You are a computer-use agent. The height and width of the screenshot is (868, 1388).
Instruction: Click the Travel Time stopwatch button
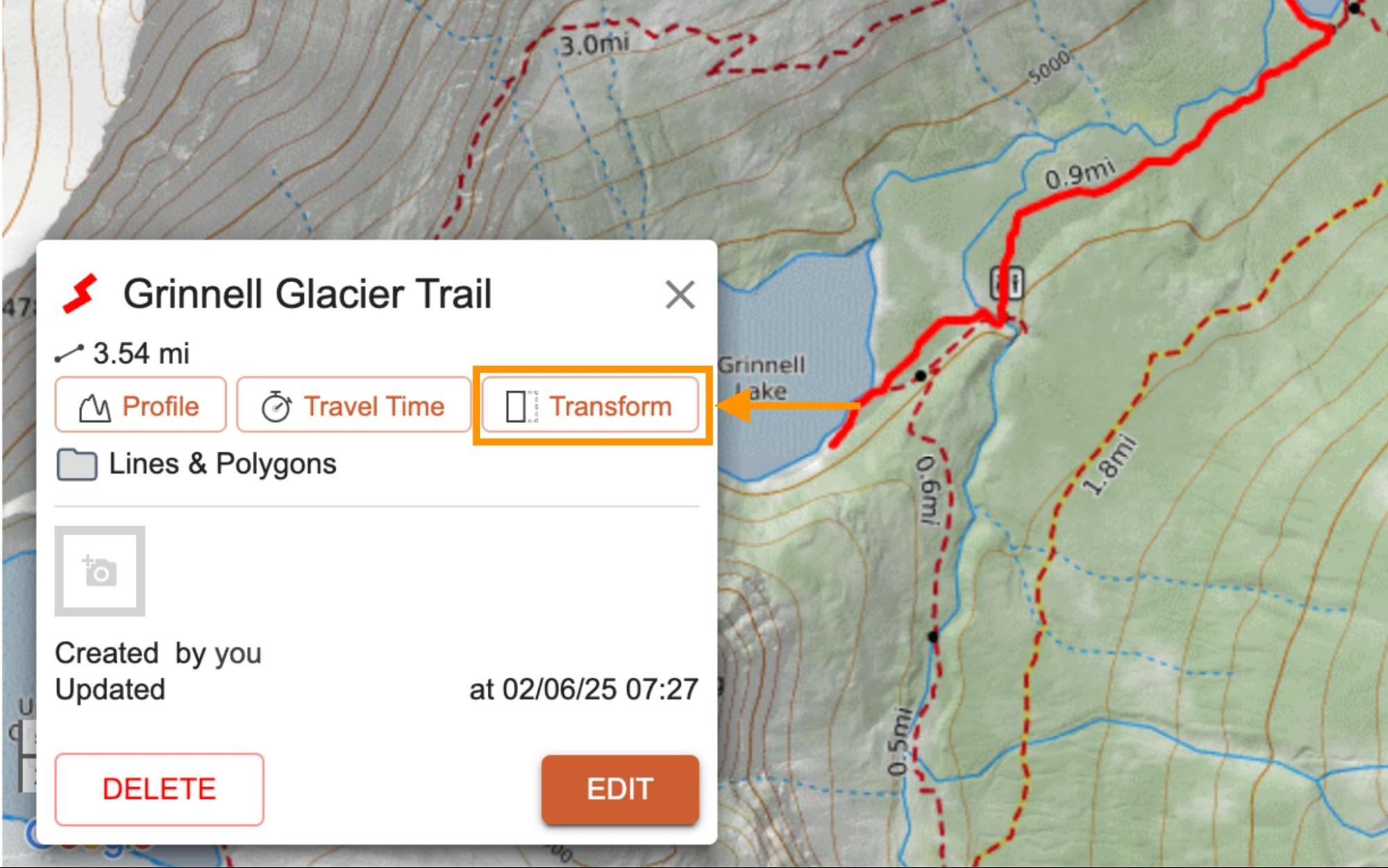(x=353, y=406)
